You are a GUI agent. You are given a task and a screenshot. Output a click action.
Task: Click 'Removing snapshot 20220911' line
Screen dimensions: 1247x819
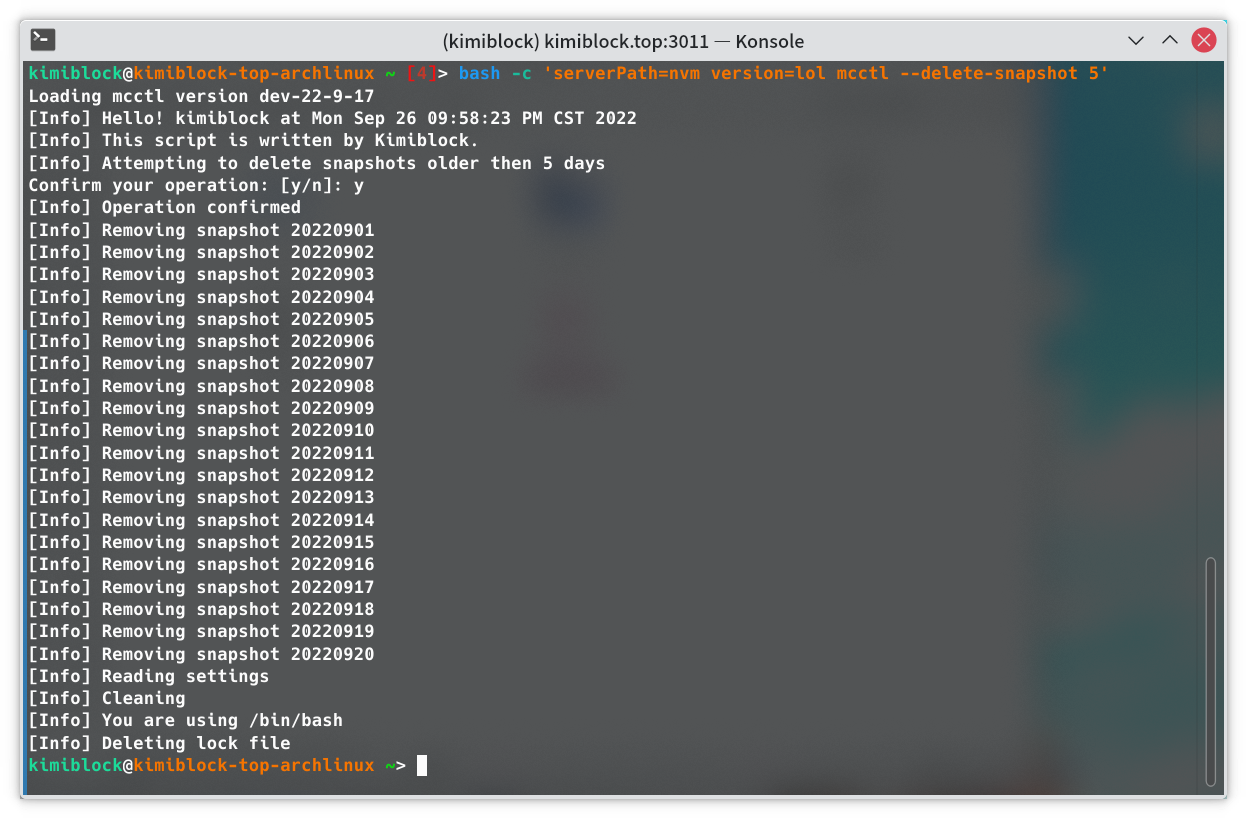(201, 453)
